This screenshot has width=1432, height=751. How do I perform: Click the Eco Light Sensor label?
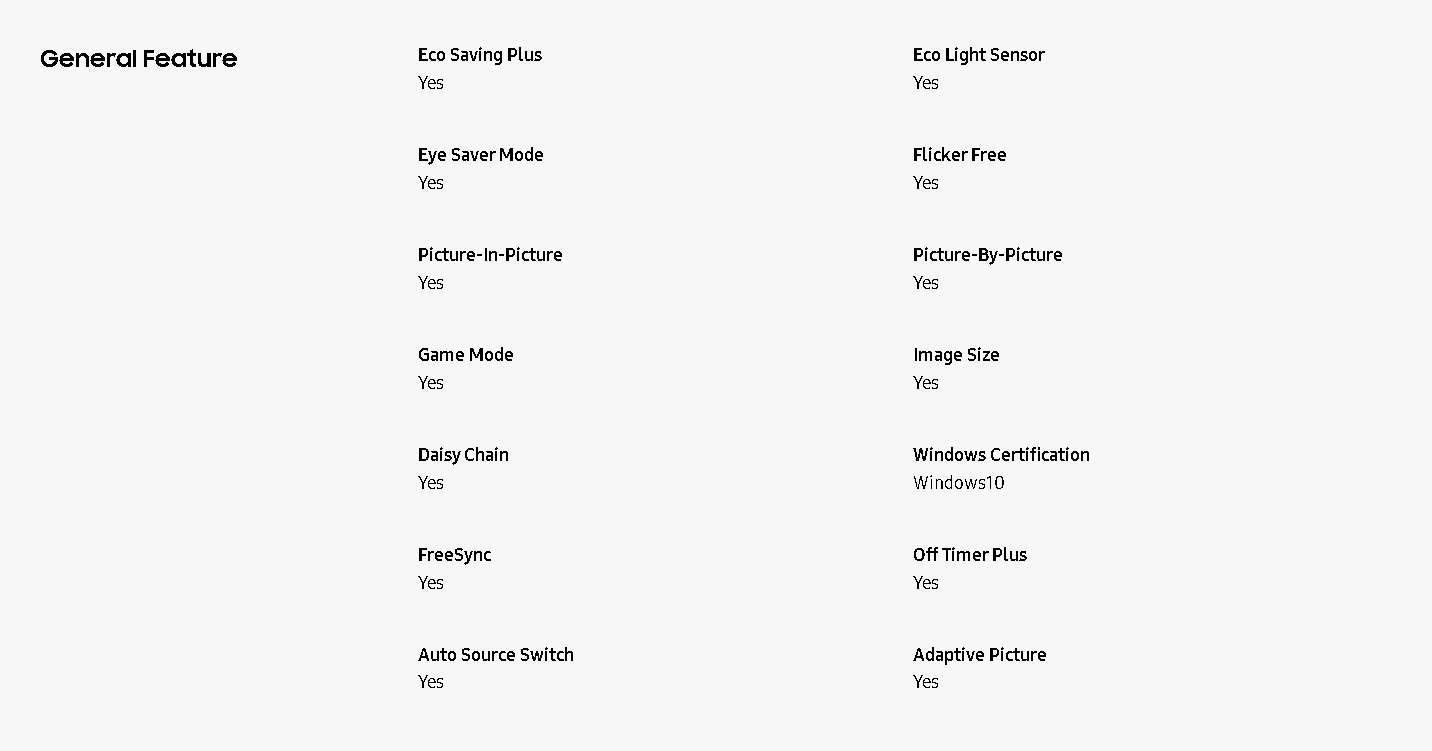(x=978, y=55)
